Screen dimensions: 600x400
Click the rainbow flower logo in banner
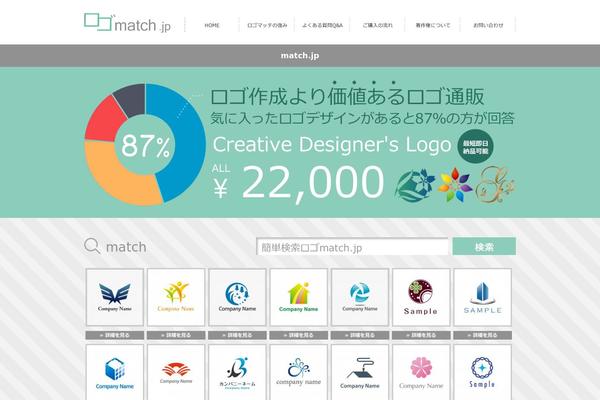[x=455, y=185]
